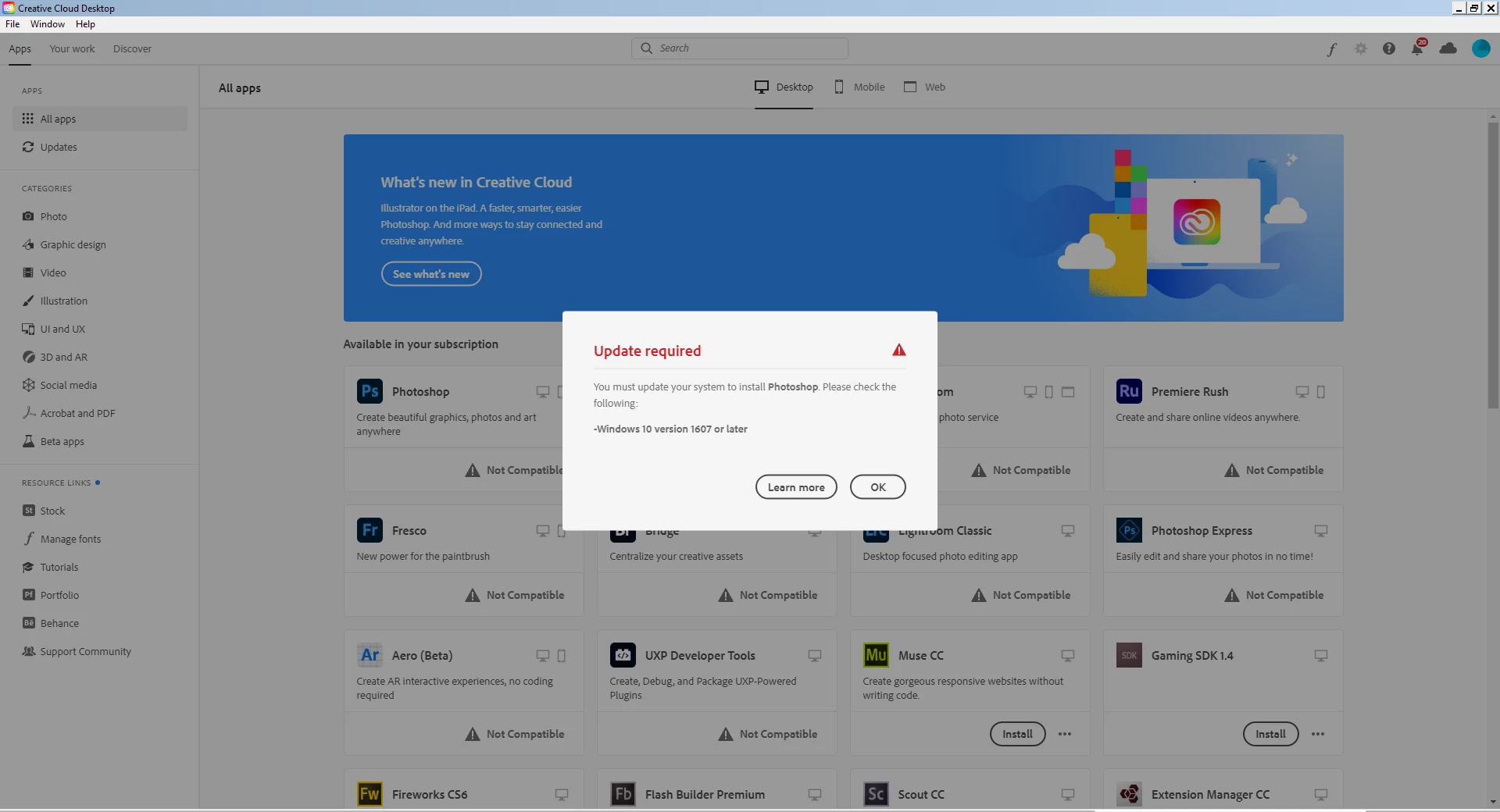The height and width of the screenshot is (812, 1500).
Task: Click the fonts icon in top bar
Action: (1332, 48)
